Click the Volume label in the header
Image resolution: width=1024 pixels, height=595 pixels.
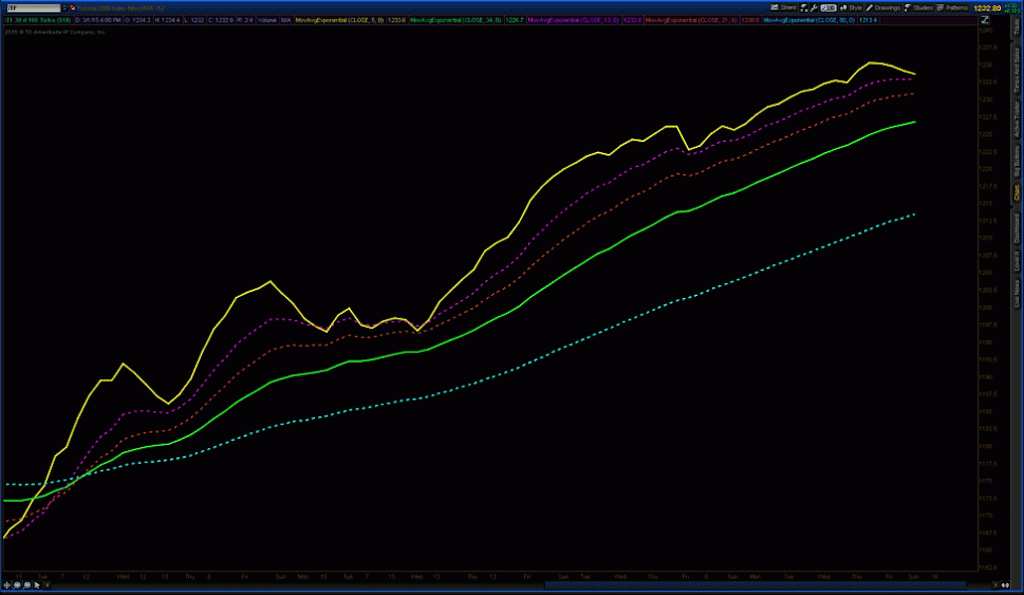pyautogui.click(x=266, y=20)
